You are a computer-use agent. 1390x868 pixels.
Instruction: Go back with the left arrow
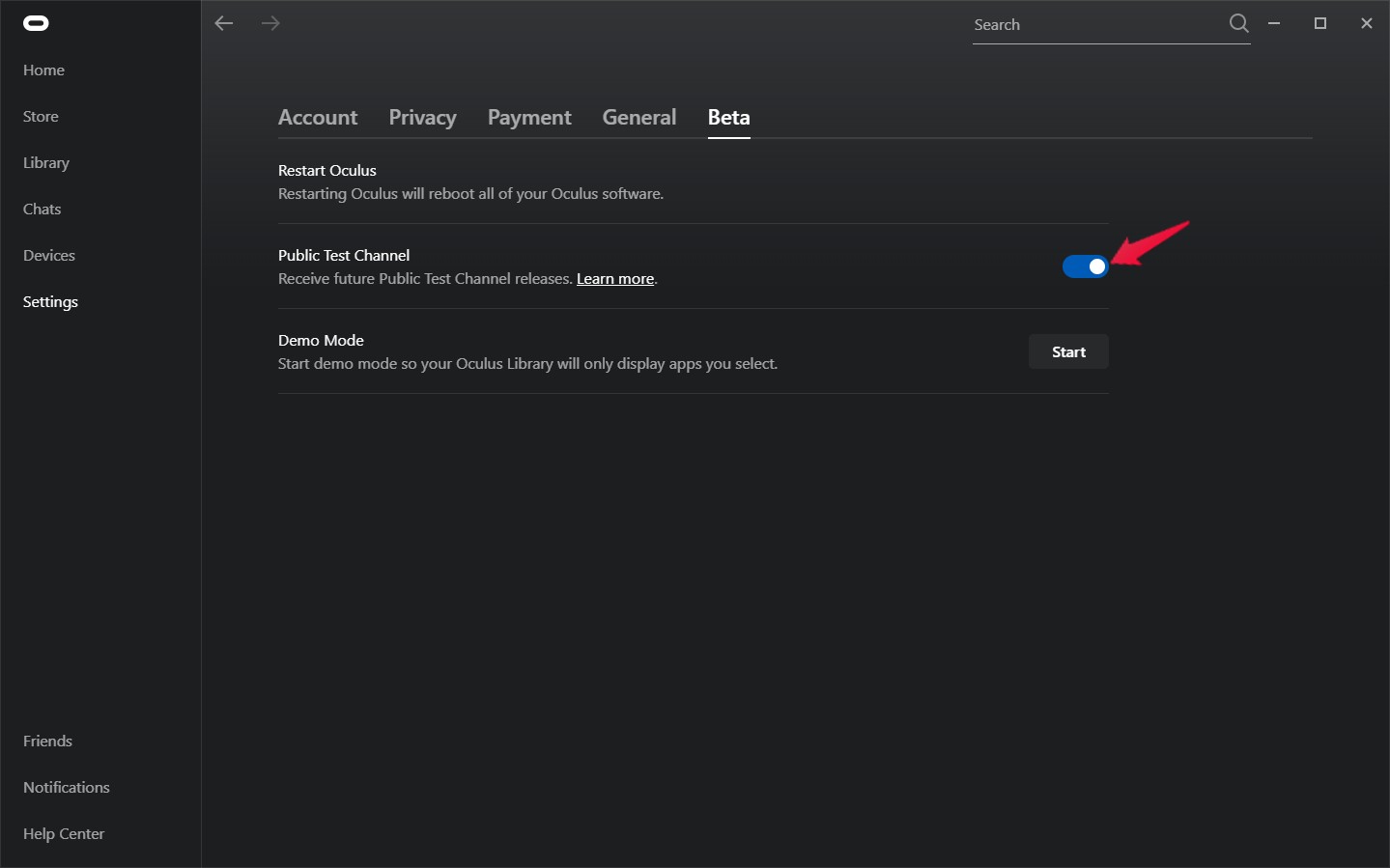click(224, 23)
